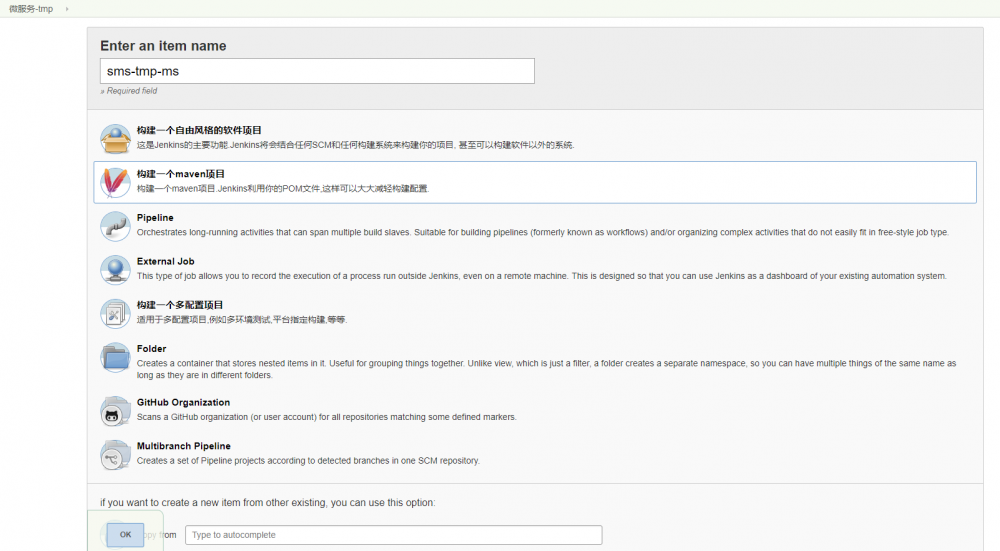The height and width of the screenshot is (551, 1000).
Task: Open the 微服务-tmp breadcrumb link
Action: tap(31, 9)
